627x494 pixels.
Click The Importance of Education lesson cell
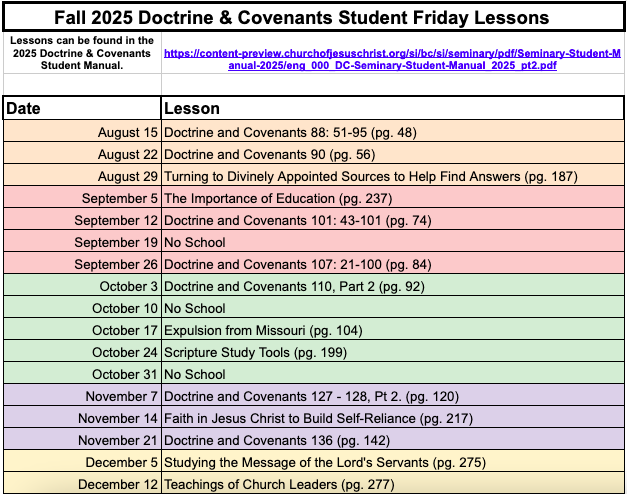tap(393, 198)
